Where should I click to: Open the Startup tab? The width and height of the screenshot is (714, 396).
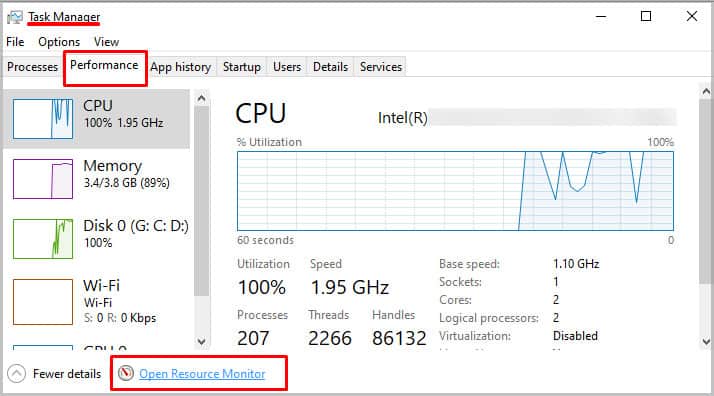pyautogui.click(x=242, y=67)
